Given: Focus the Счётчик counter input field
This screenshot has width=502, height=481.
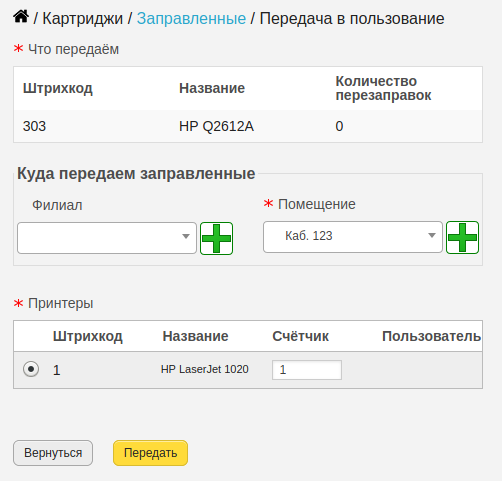Looking at the screenshot, I should (307, 370).
